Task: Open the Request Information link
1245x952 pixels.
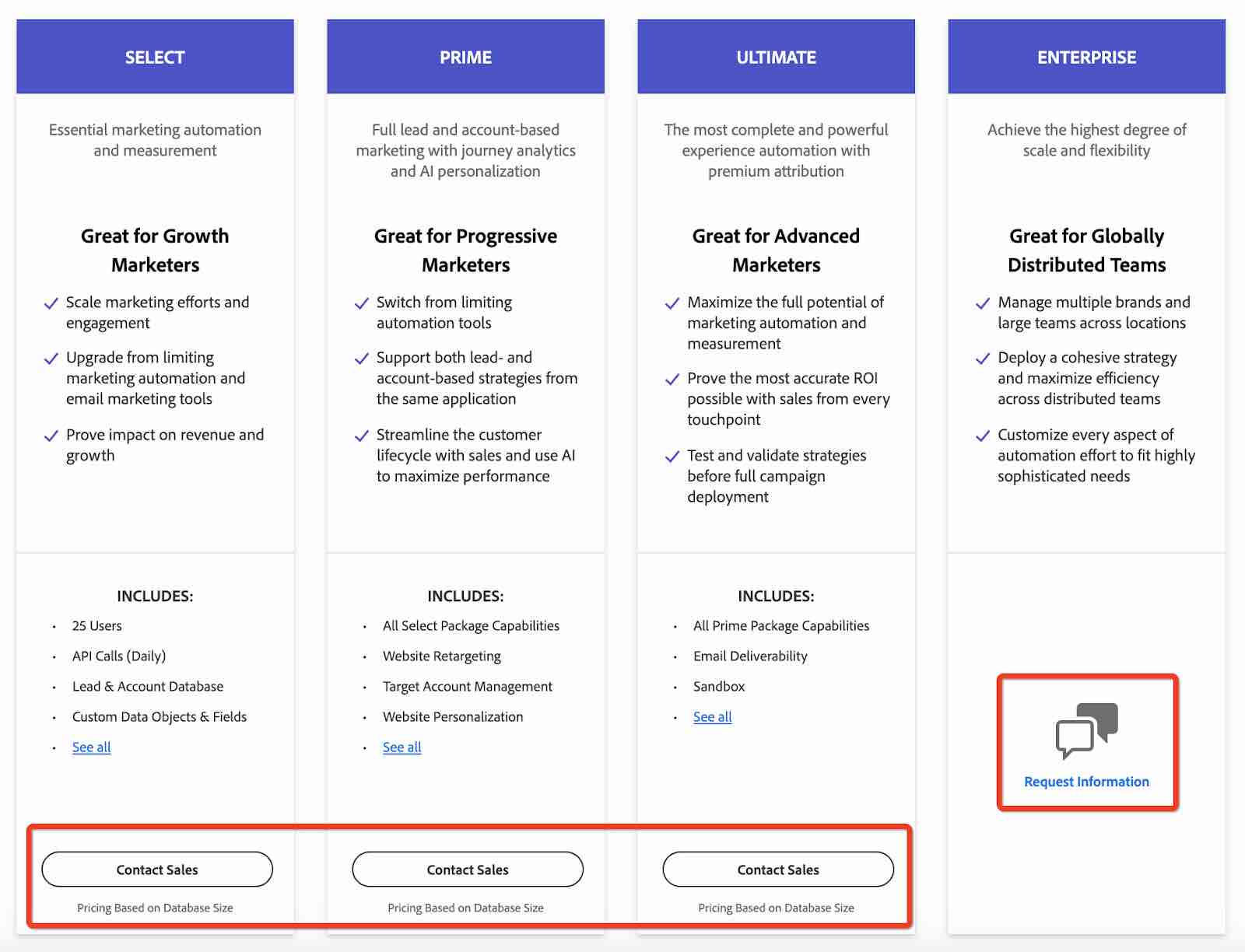Action: 1086,782
